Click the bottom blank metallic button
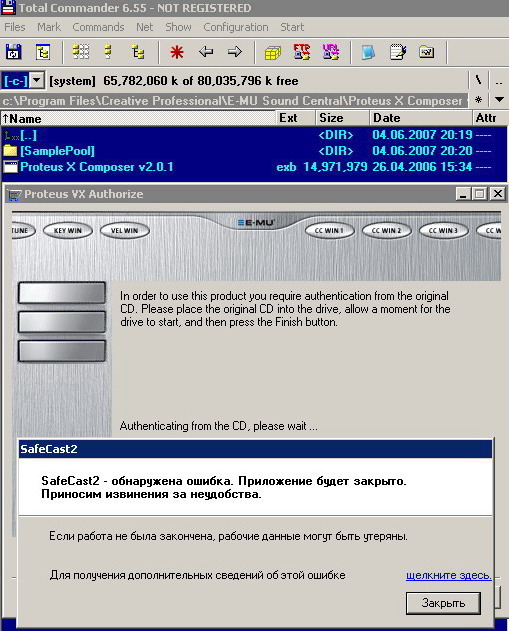 tap(62, 351)
